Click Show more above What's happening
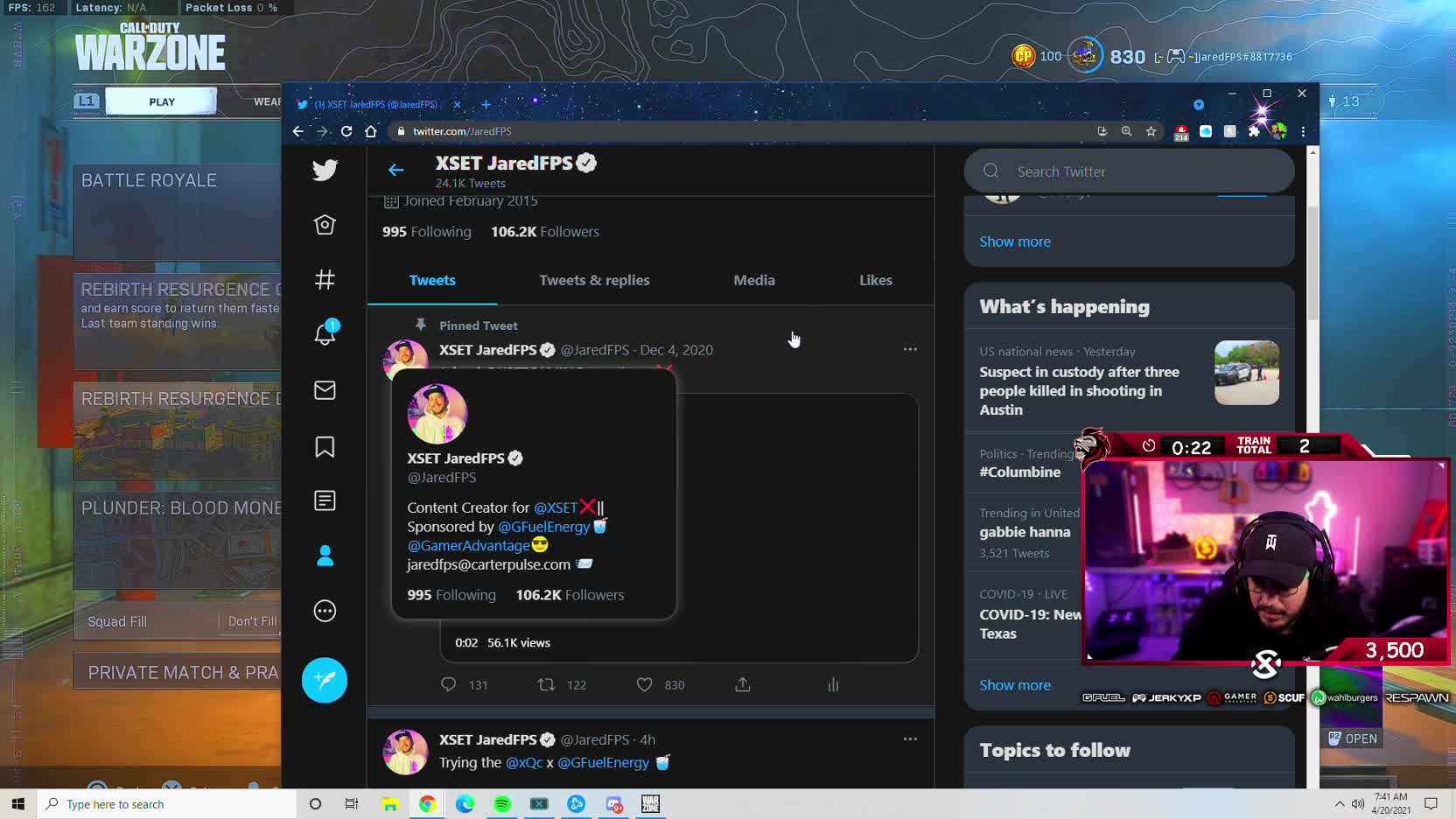The height and width of the screenshot is (819, 1456). [x=1015, y=241]
